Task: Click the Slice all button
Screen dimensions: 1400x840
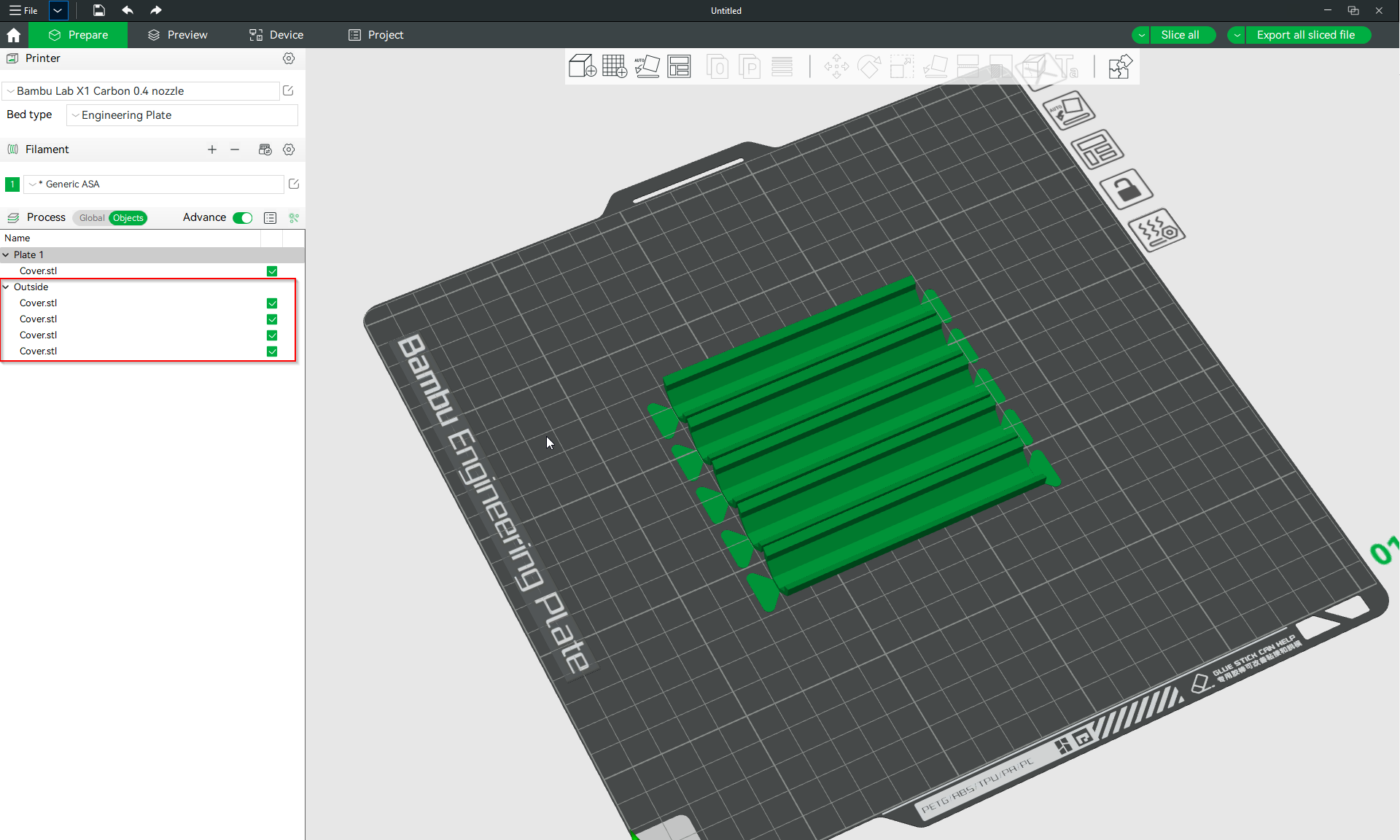Action: coord(1181,34)
